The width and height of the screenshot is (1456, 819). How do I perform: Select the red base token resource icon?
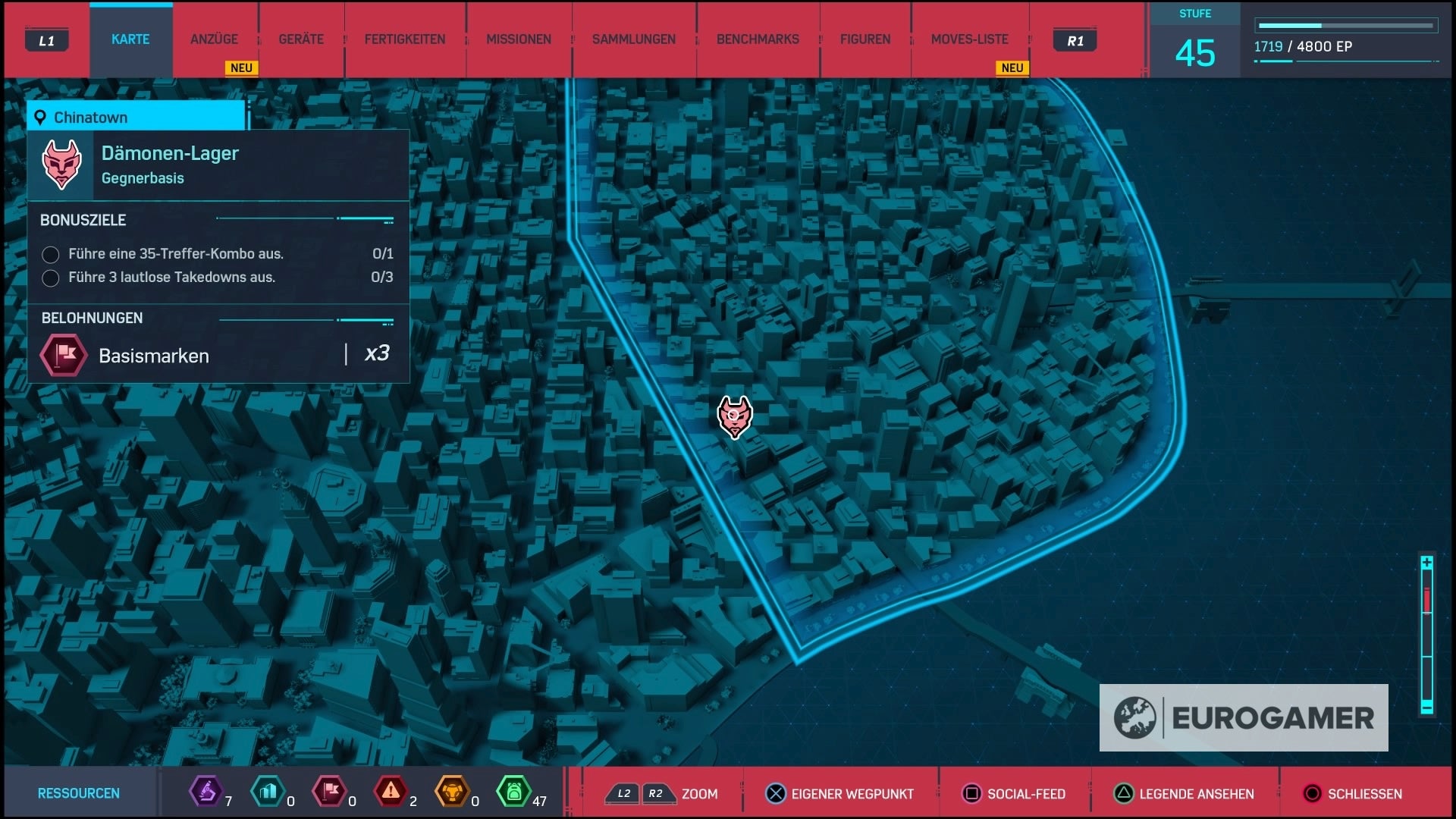[329, 792]
